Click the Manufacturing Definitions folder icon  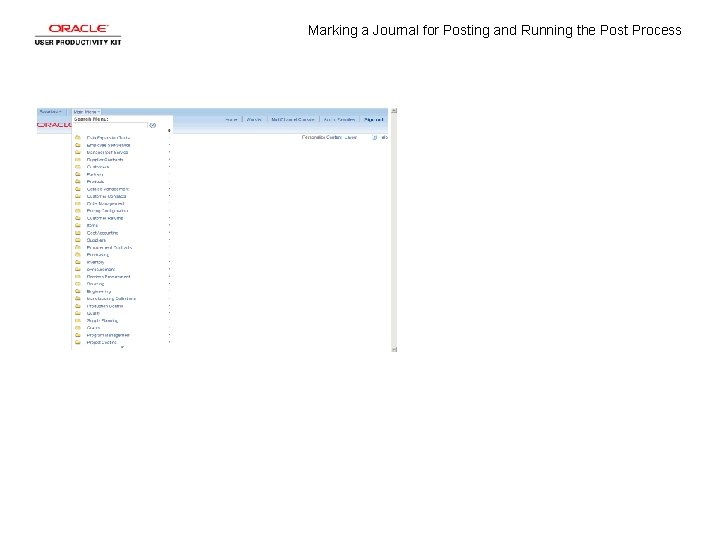point(78,298)
